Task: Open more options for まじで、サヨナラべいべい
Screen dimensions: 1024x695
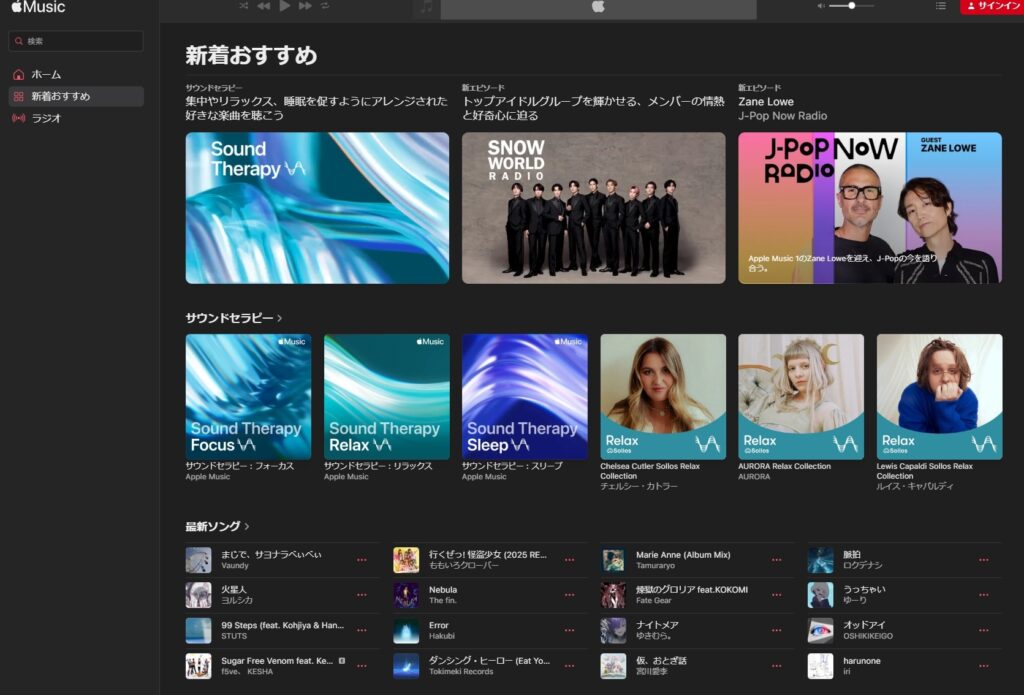Action: pyautogui.click(x=362, y=560)
